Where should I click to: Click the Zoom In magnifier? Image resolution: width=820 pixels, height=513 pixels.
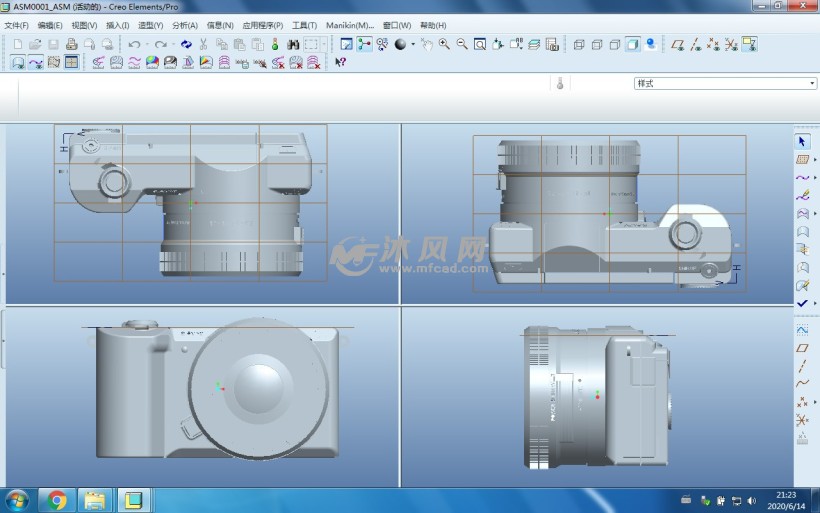tap(444, 44)
